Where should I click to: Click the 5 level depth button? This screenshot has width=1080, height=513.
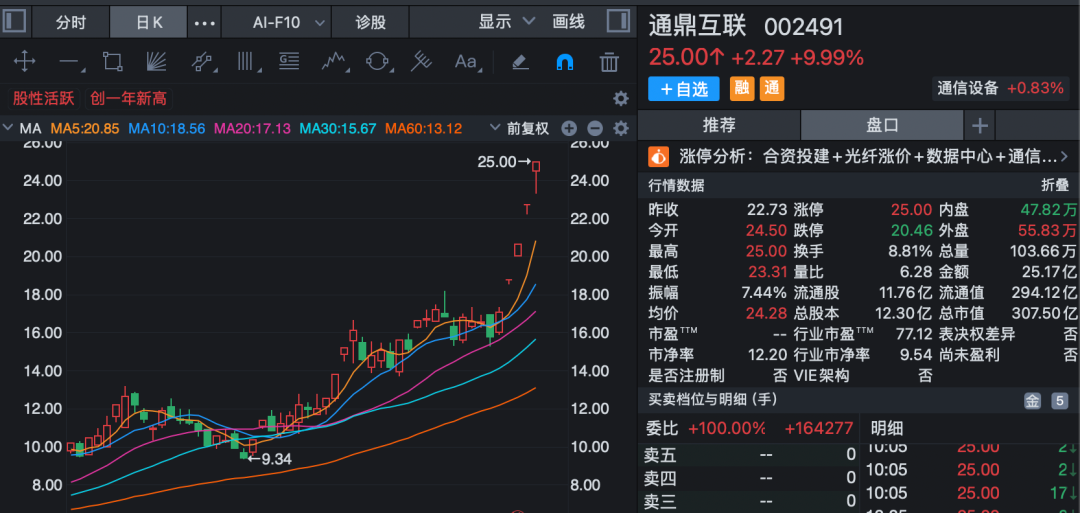pos(1059,401)
